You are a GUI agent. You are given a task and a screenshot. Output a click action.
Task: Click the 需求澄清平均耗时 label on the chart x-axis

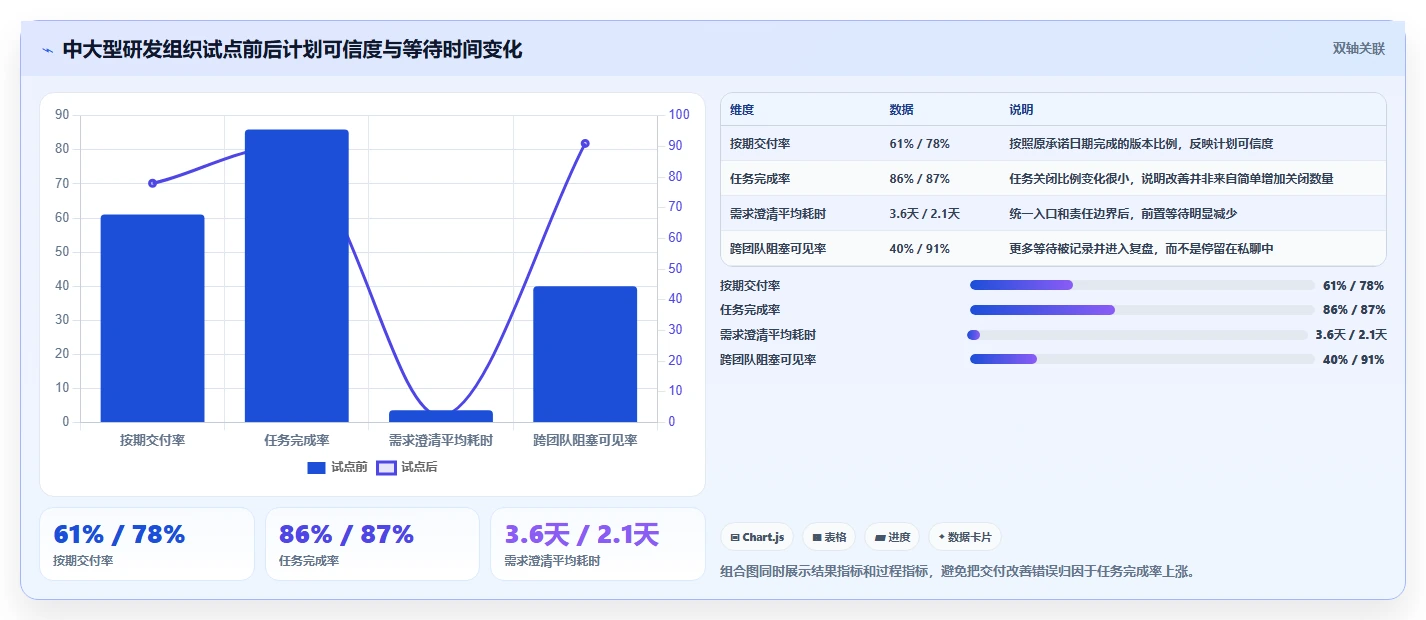click(x=441, y=440)
